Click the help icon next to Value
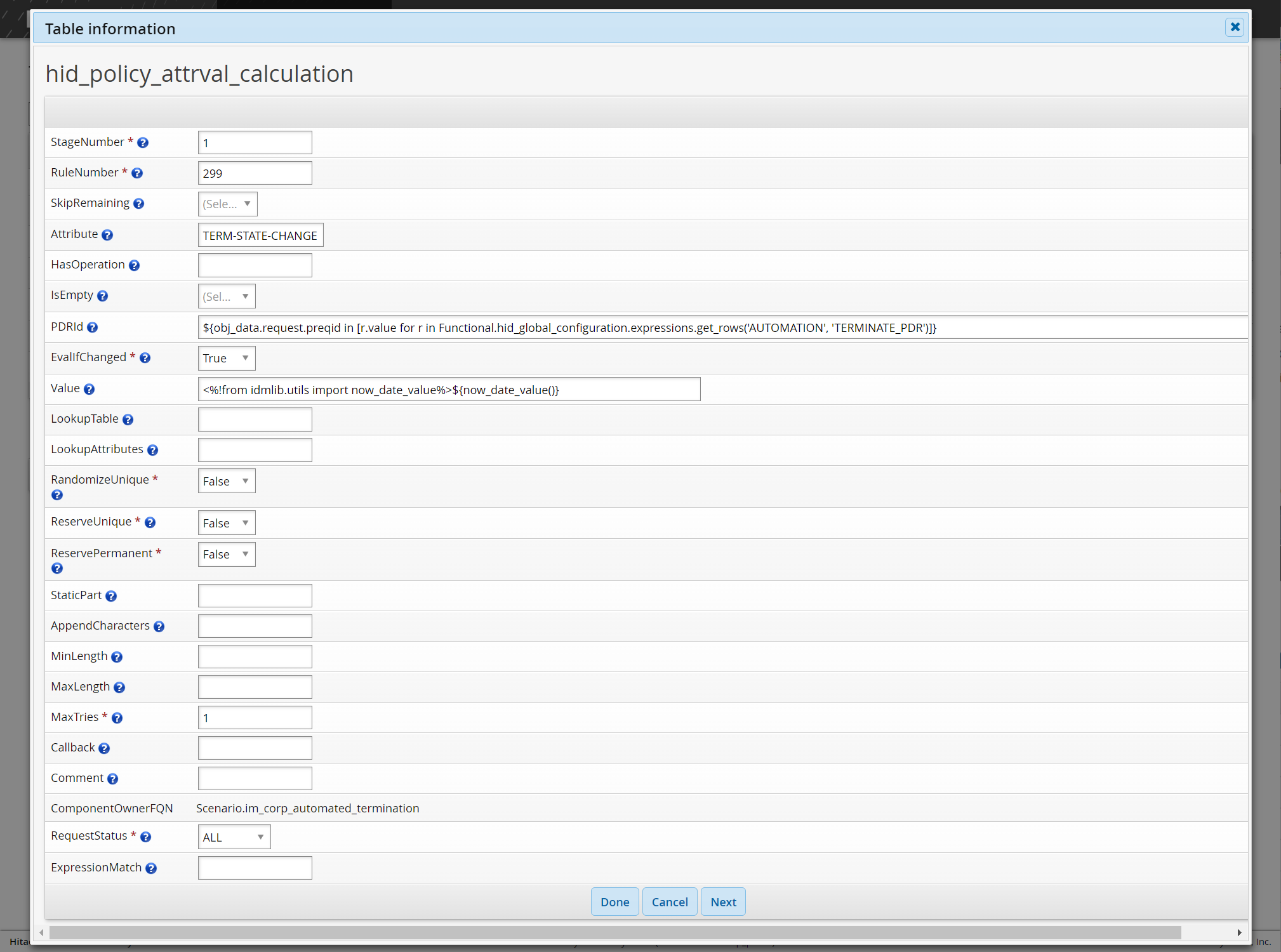 click(90, 389)
